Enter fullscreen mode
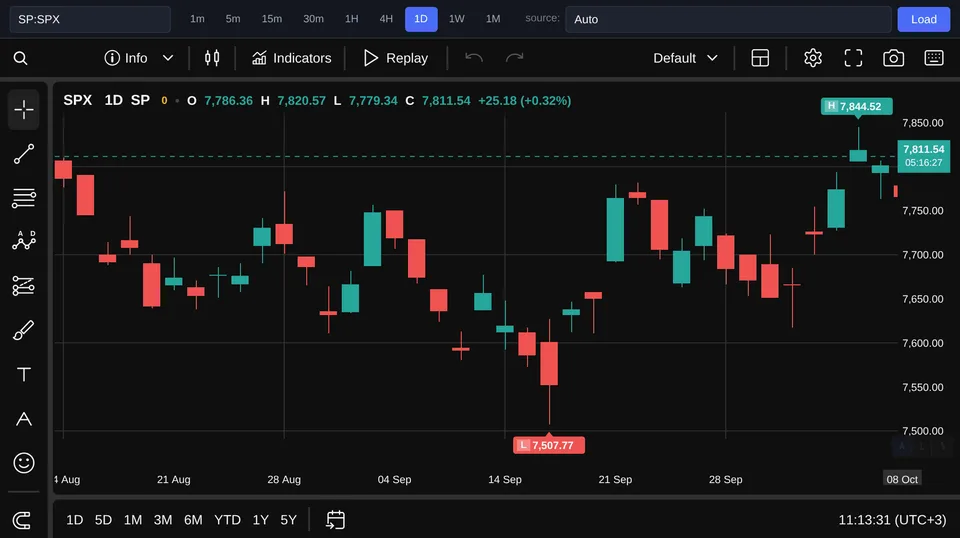 coord(853,58)
